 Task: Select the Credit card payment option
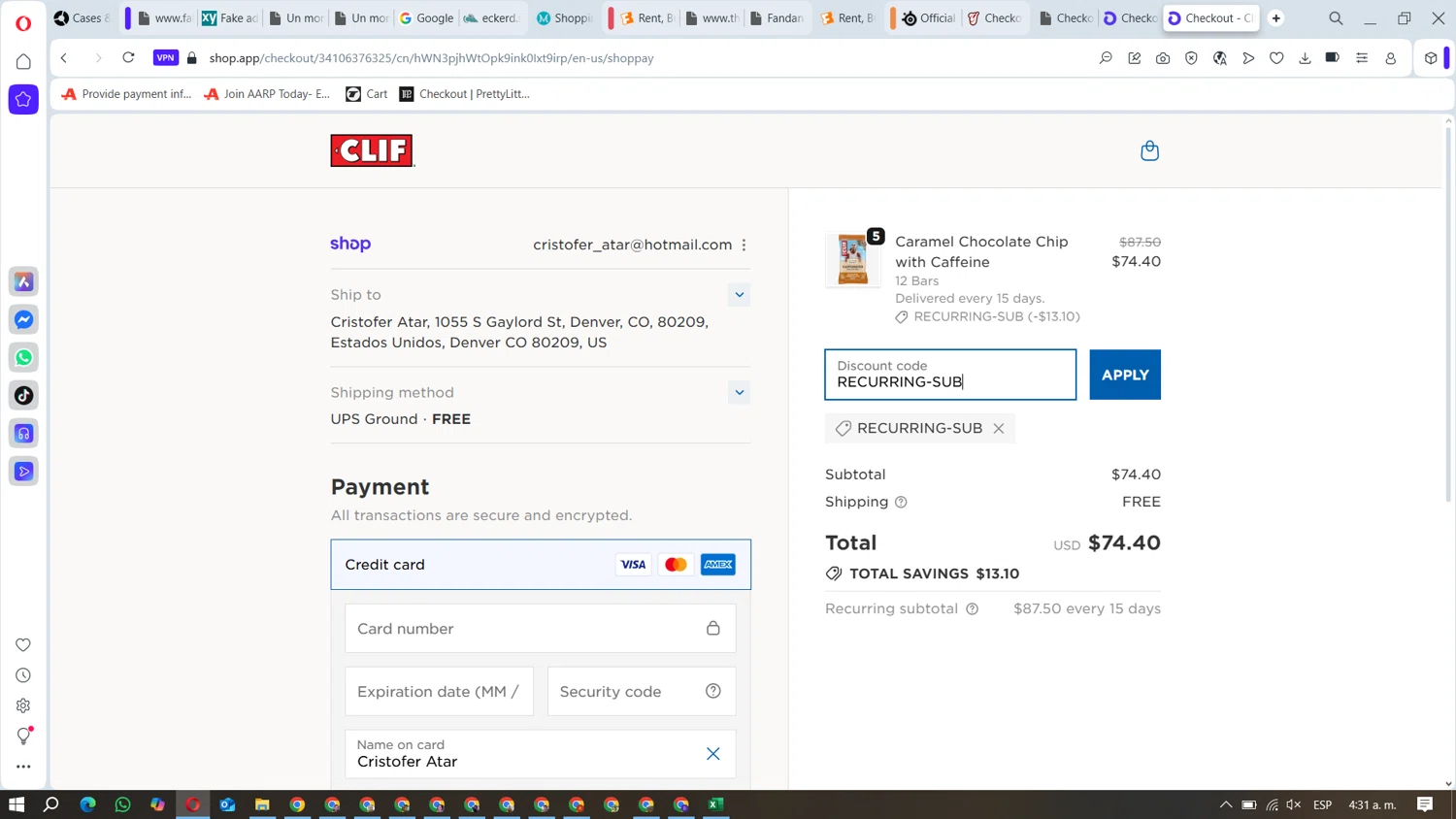(x=541, y=565)
